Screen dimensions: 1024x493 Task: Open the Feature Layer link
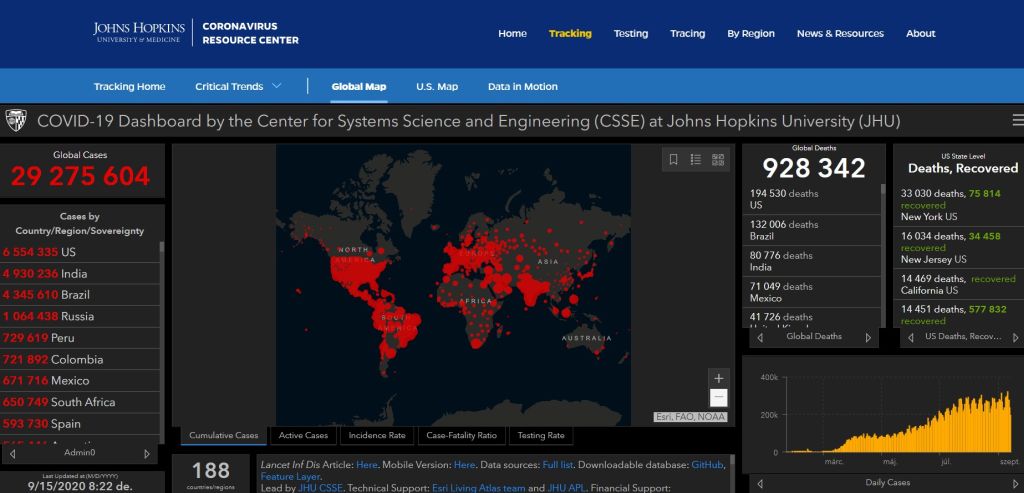[290, 477]
